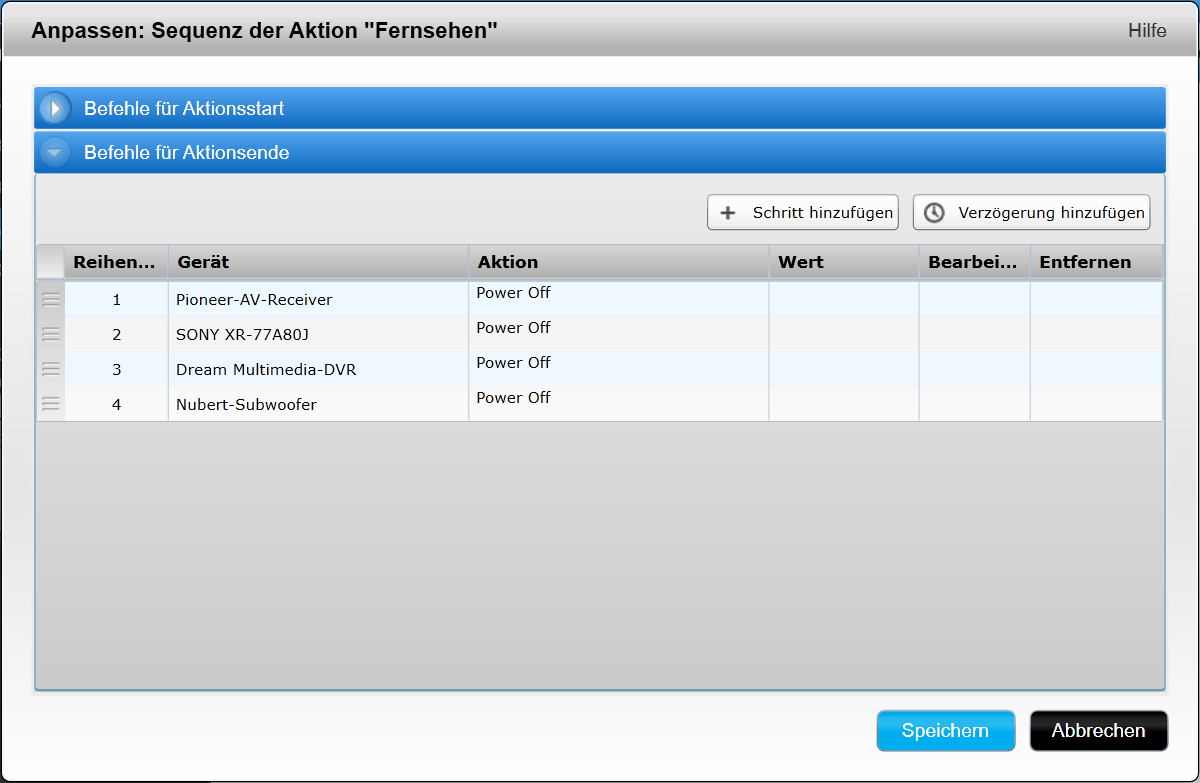Click the Entfernen column header
The image size is (1200, 783).
point(1085,262)
